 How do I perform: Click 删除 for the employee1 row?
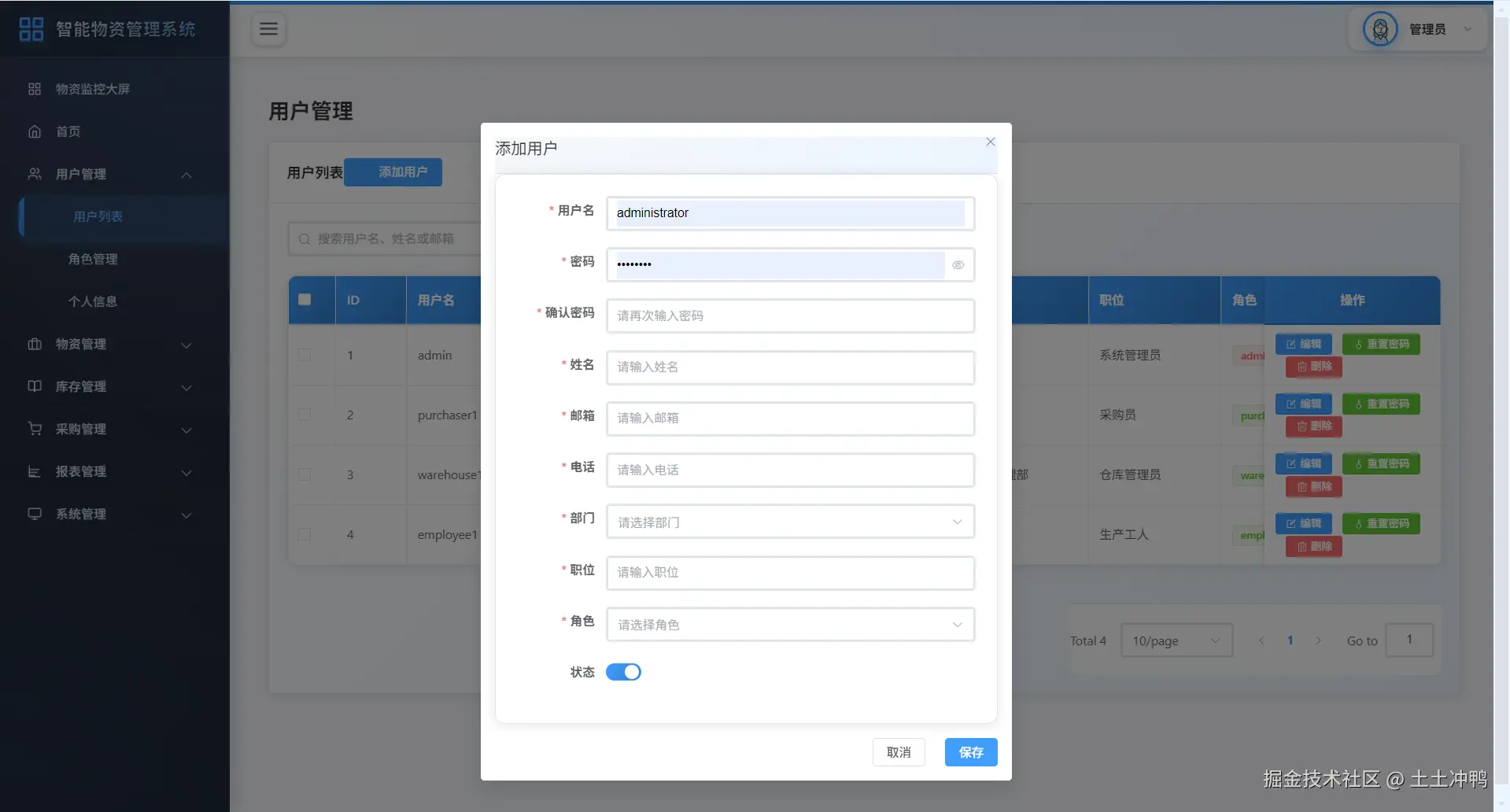(1314, 546)
